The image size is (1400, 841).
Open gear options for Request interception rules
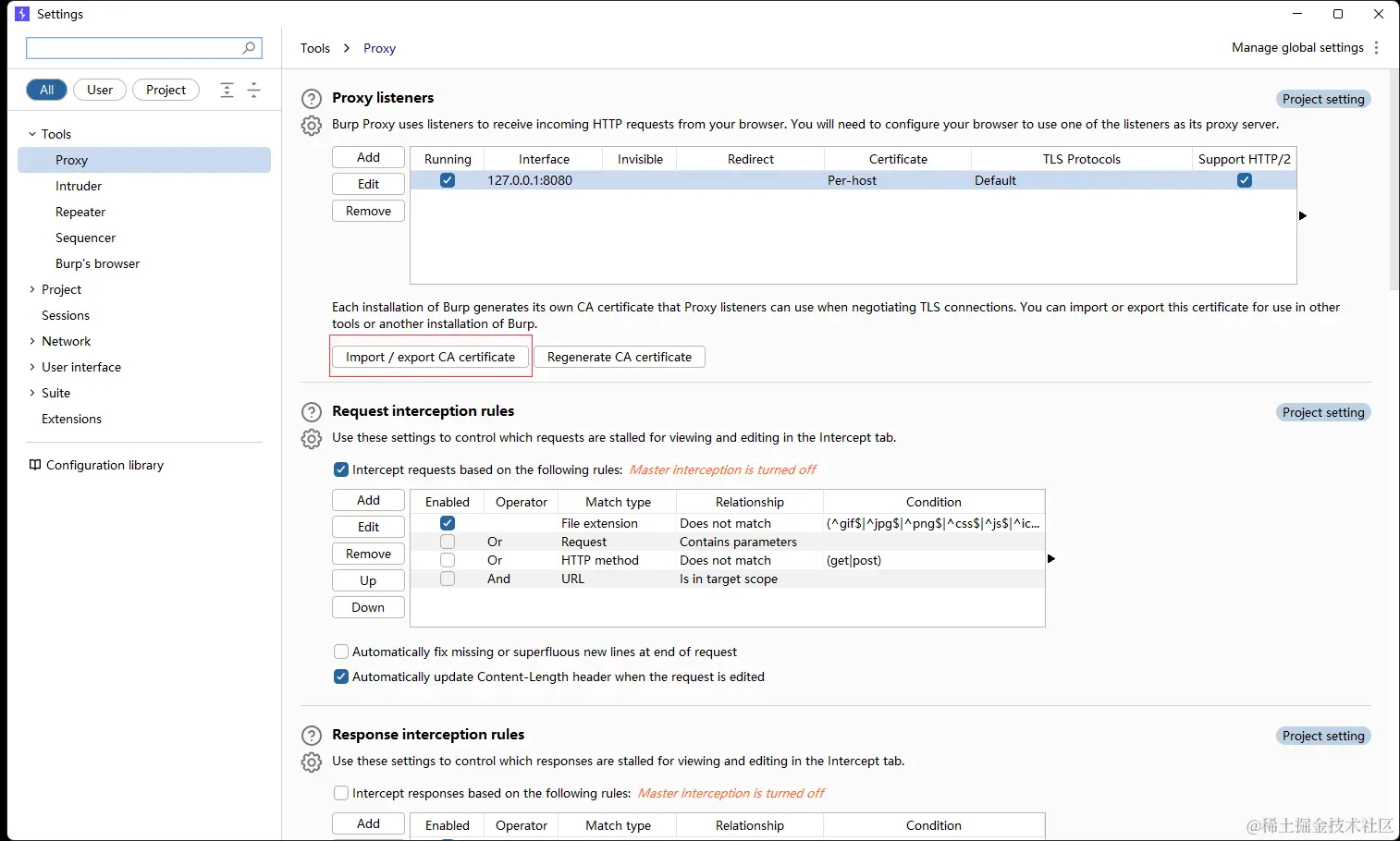(312, 439)
